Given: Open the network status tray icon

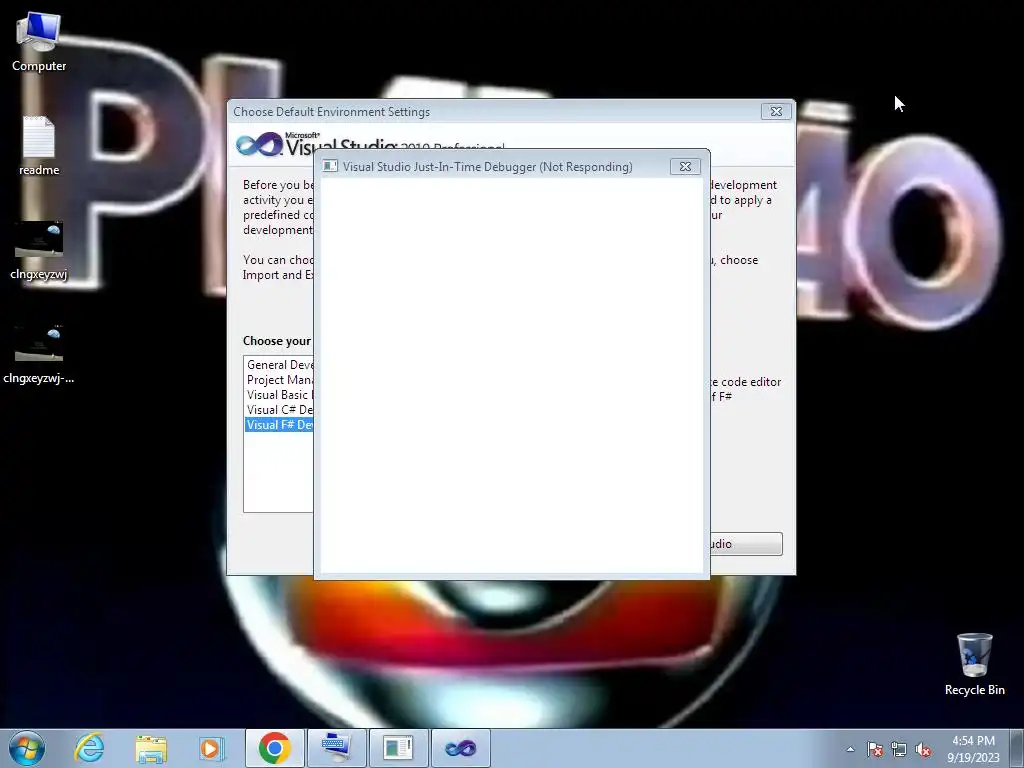Looking at the screenshot, I should pyautogui.click(x=899, y=749).
